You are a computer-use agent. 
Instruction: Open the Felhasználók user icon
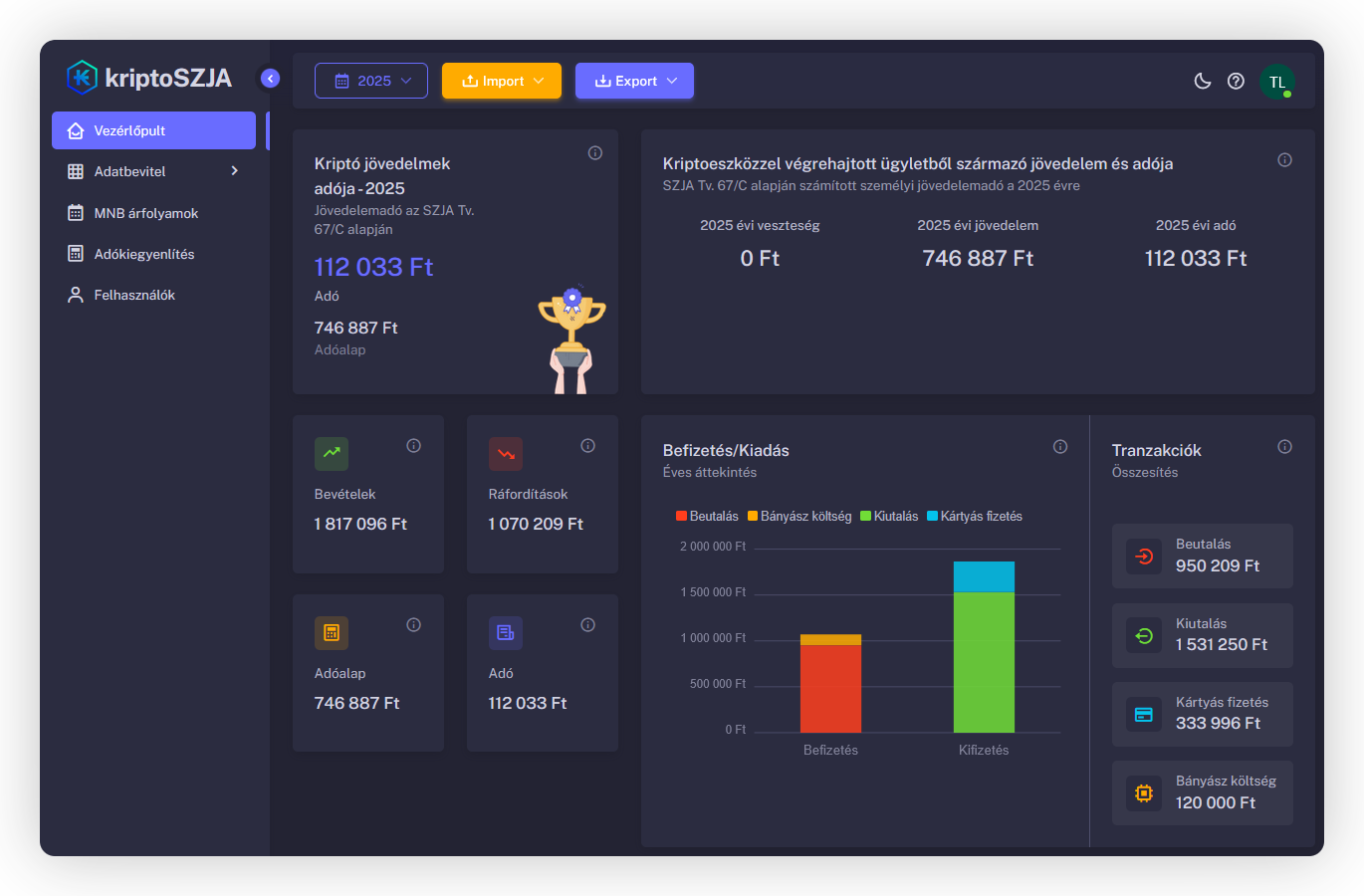coord(75,294)
